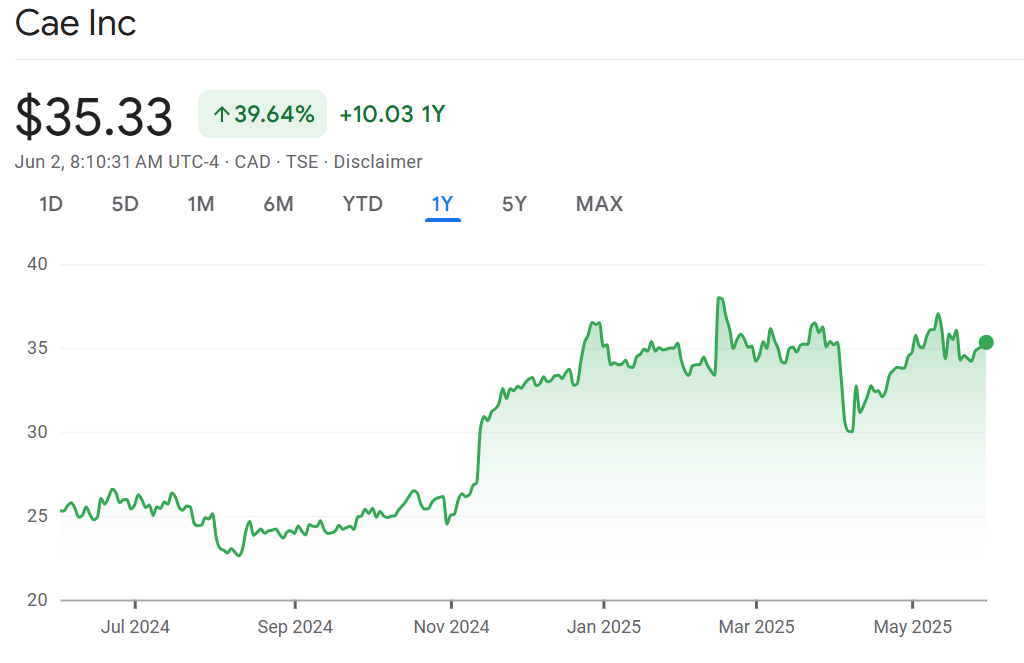Click the green up arrow icon

[221, 114]
